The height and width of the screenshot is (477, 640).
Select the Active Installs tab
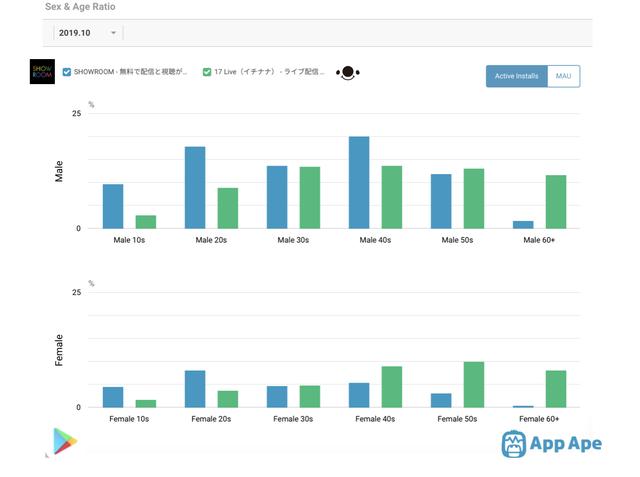click(517, 76)
